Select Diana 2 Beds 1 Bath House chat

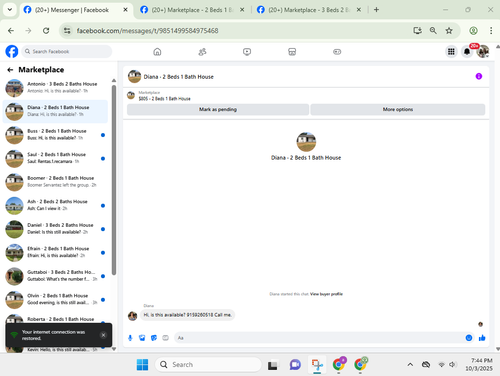pyautogui.click(x=55, y=111)
